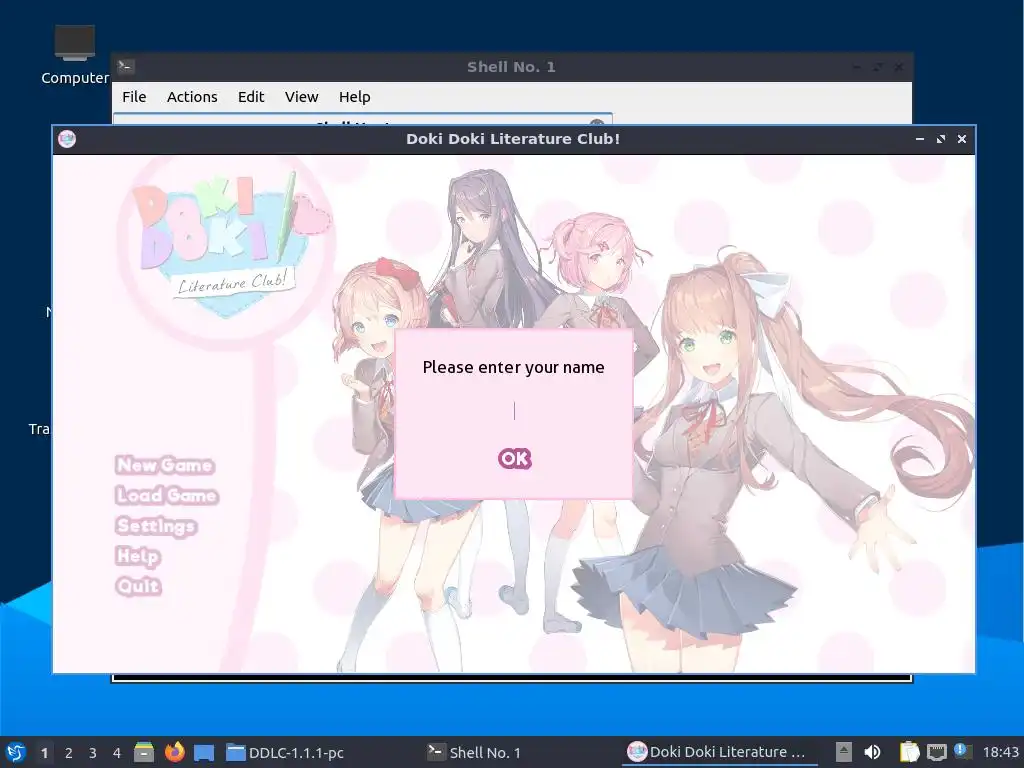Start a New Game from menu

pos(165,465)
